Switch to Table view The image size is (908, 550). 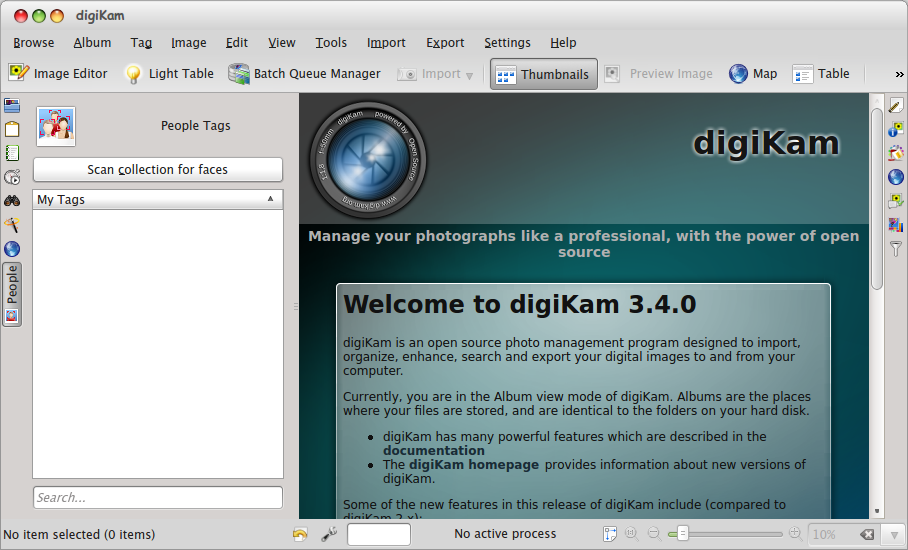[821, 74]
